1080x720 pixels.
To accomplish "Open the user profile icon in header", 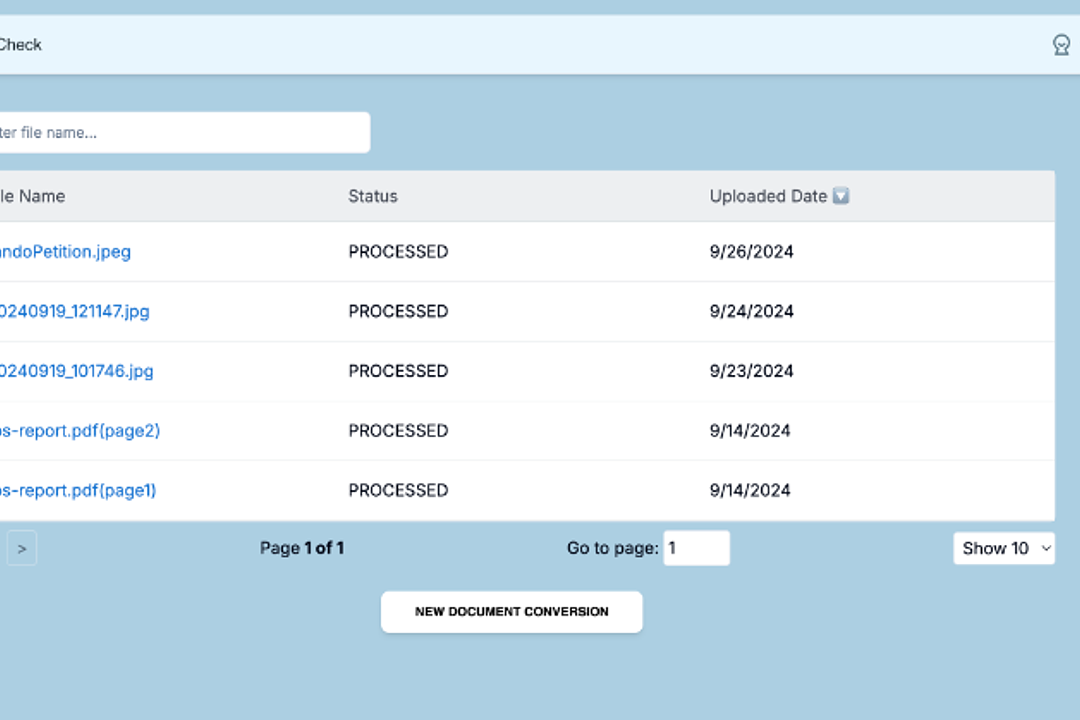I will pos(1061,45).
